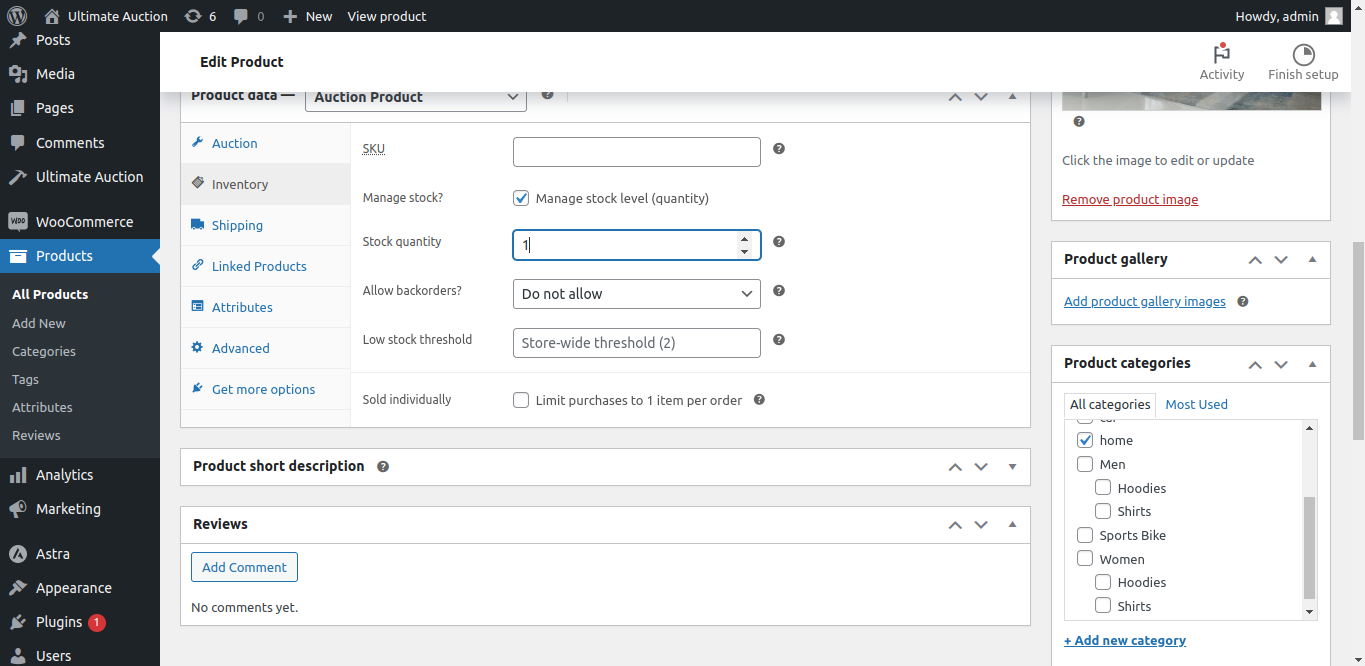Enable Limit purchases to 1 item per order
Viewport: 1365px width, 666px height.
click(x=521, y=400)
